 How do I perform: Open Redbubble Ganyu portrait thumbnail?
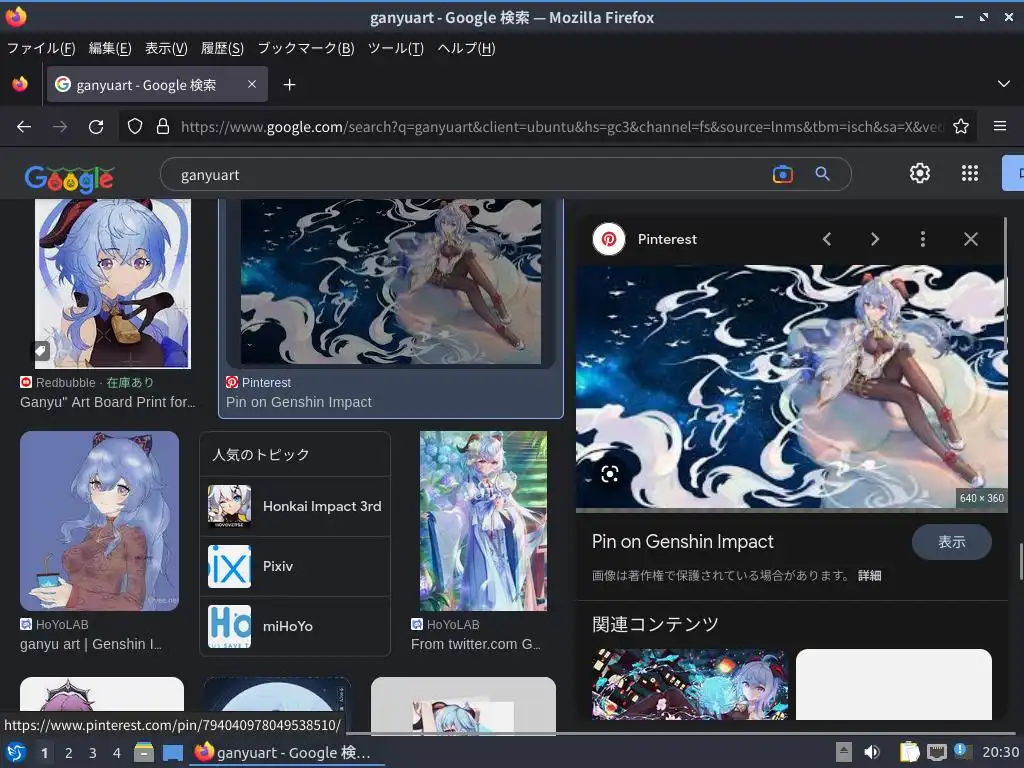pos(113,283)
